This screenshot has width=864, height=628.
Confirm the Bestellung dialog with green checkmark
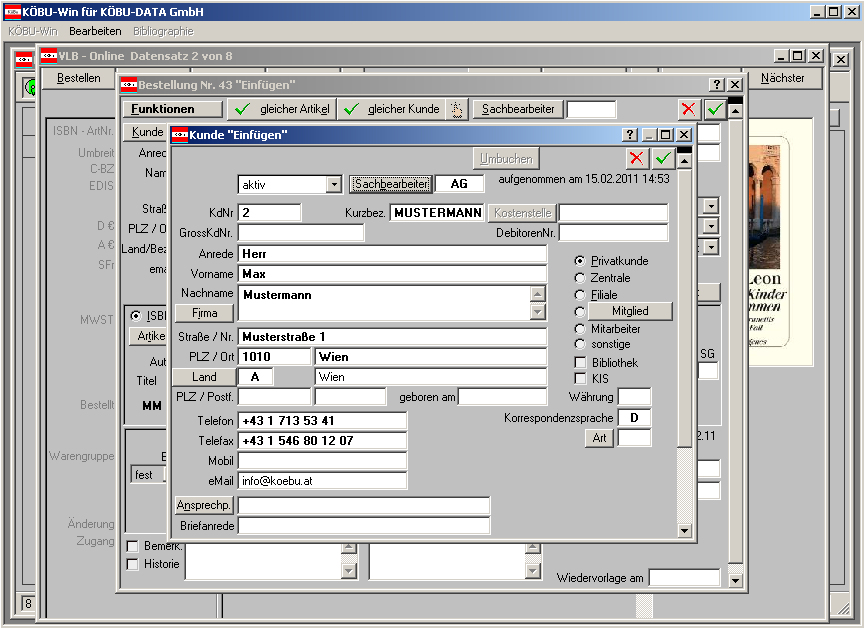pos(715,109)
